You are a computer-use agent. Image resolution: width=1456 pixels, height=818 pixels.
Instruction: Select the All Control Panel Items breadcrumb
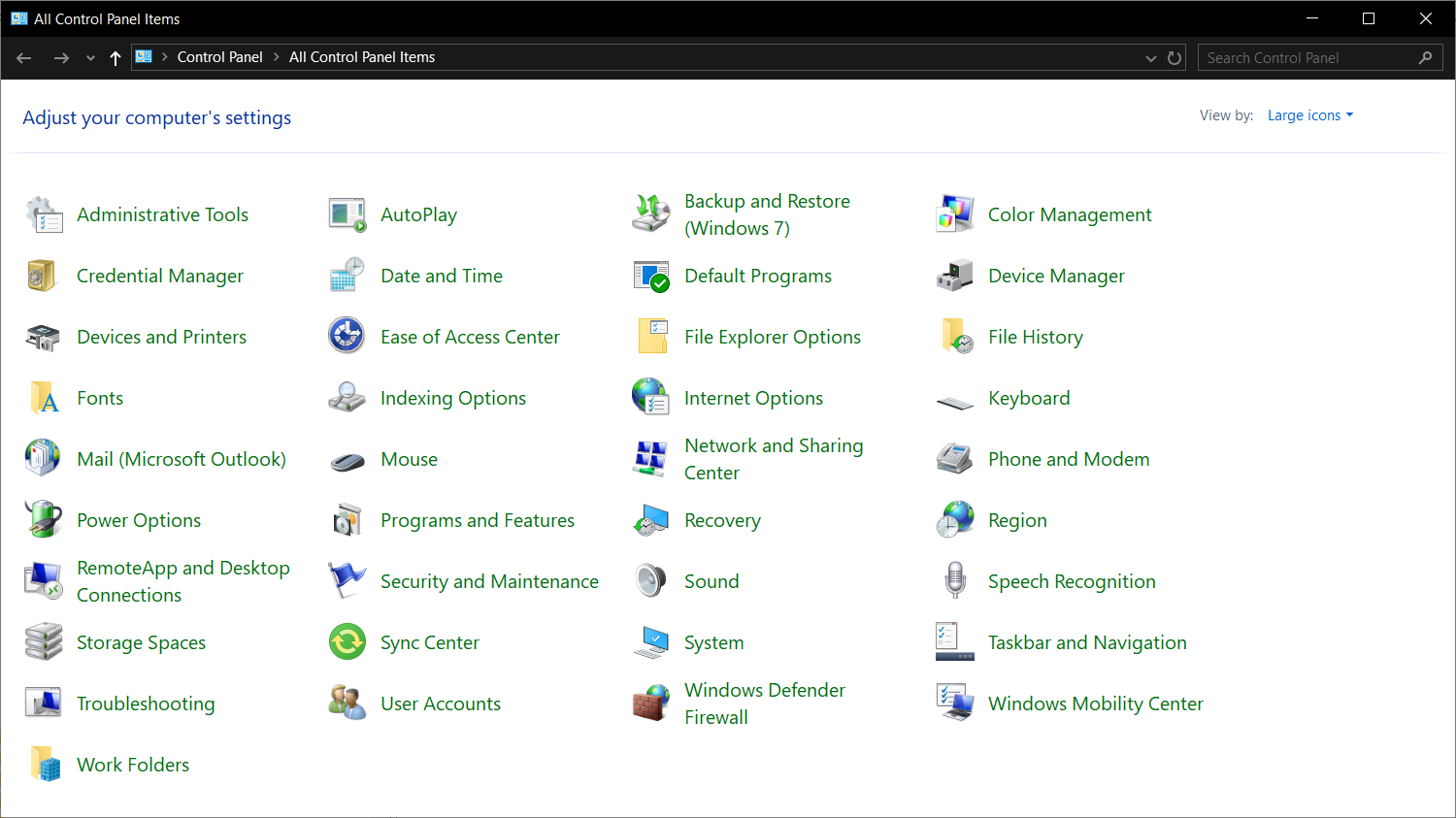362,57
